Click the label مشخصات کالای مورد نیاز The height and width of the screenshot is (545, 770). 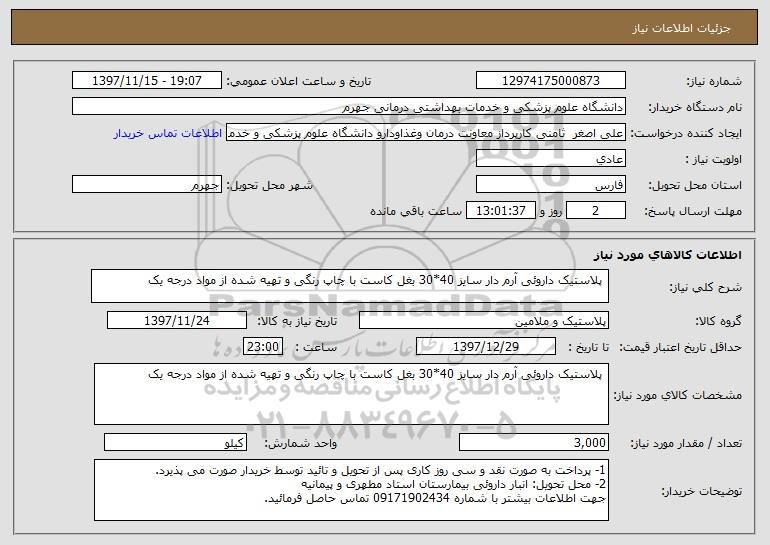point(678,395)
